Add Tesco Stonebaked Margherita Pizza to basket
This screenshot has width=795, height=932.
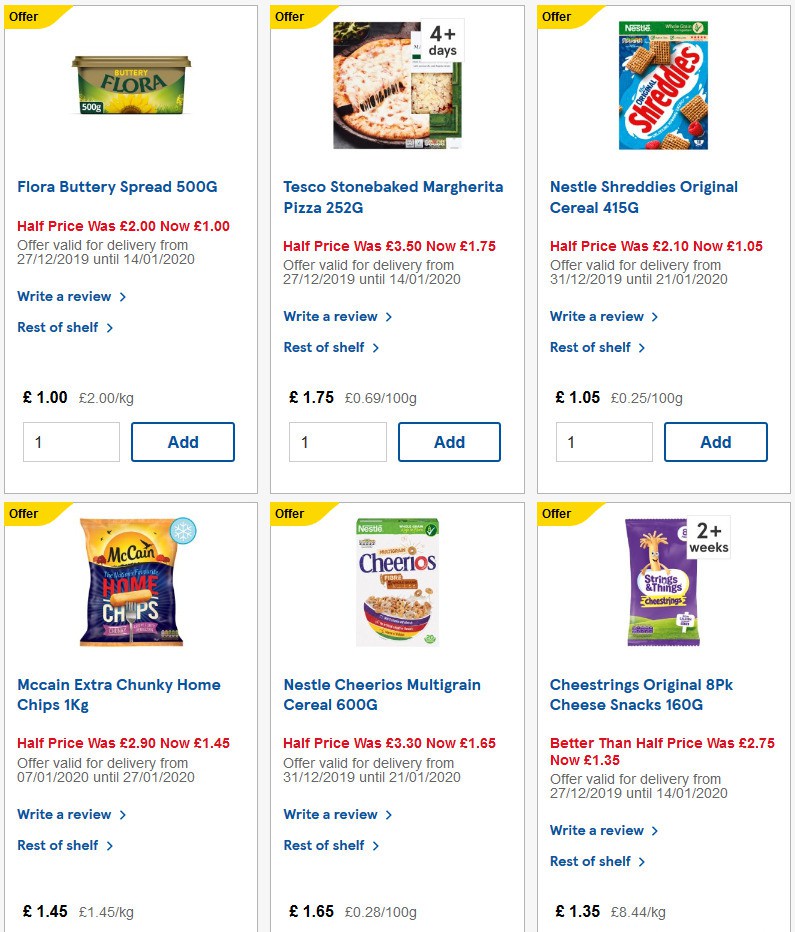pyautogui.click(x=449, y=441)
